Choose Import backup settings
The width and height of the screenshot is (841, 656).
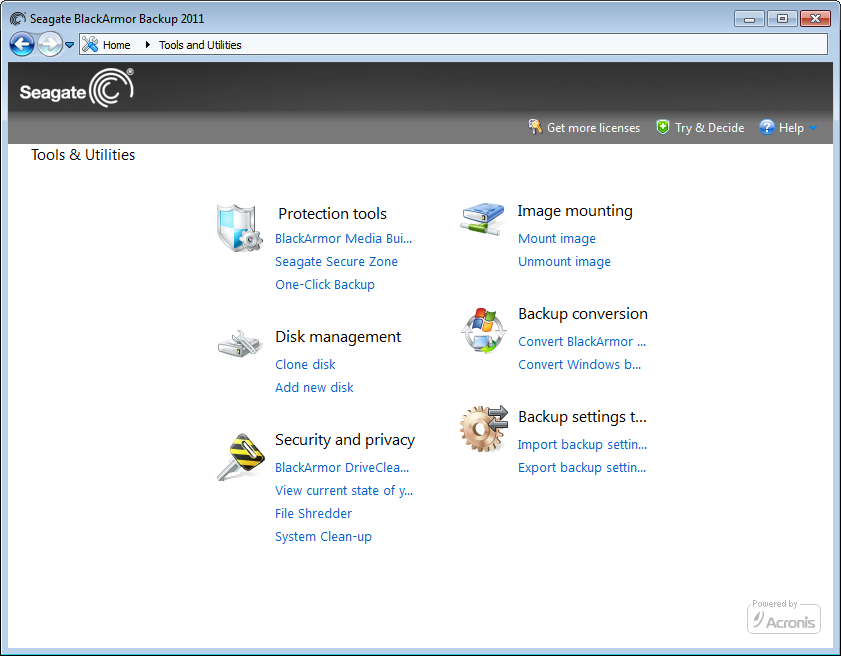(x=582, y=445)
